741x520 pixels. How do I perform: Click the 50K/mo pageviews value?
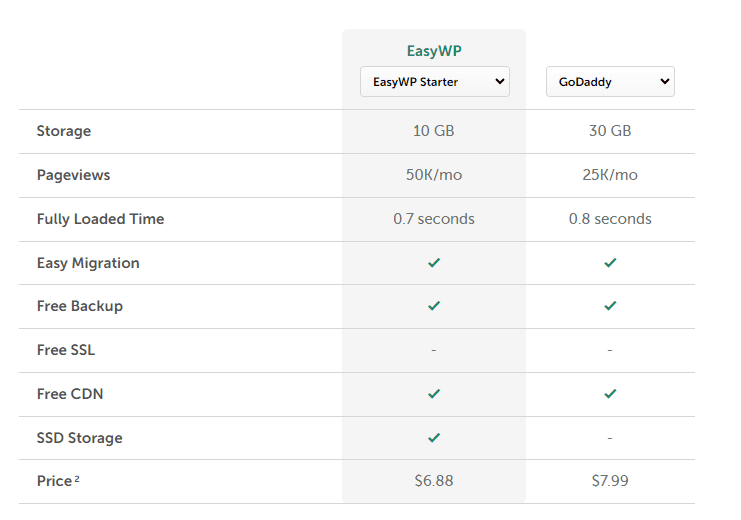click(x=434, y=175)
